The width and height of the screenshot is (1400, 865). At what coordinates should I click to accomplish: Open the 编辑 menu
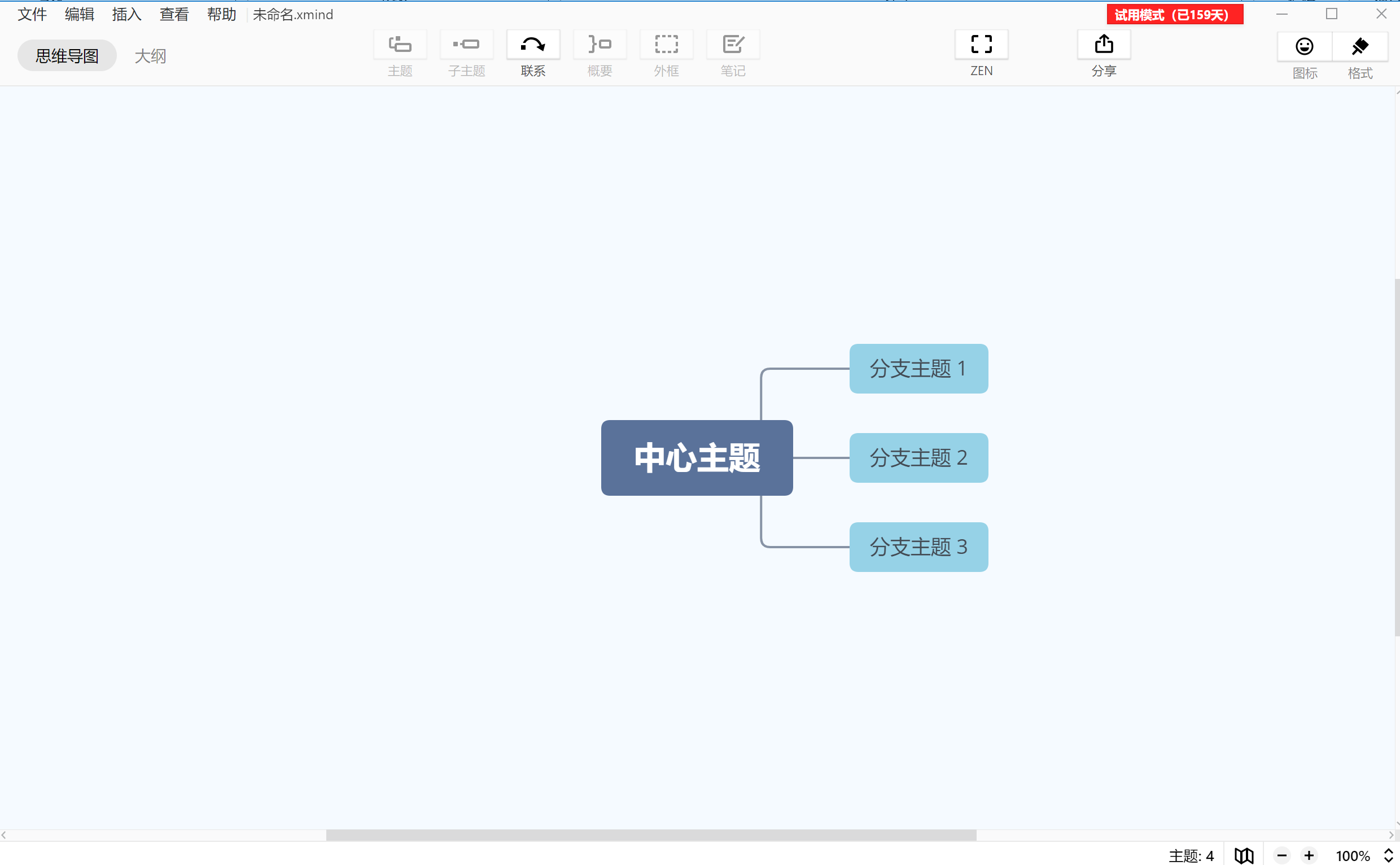coord(80,14)
